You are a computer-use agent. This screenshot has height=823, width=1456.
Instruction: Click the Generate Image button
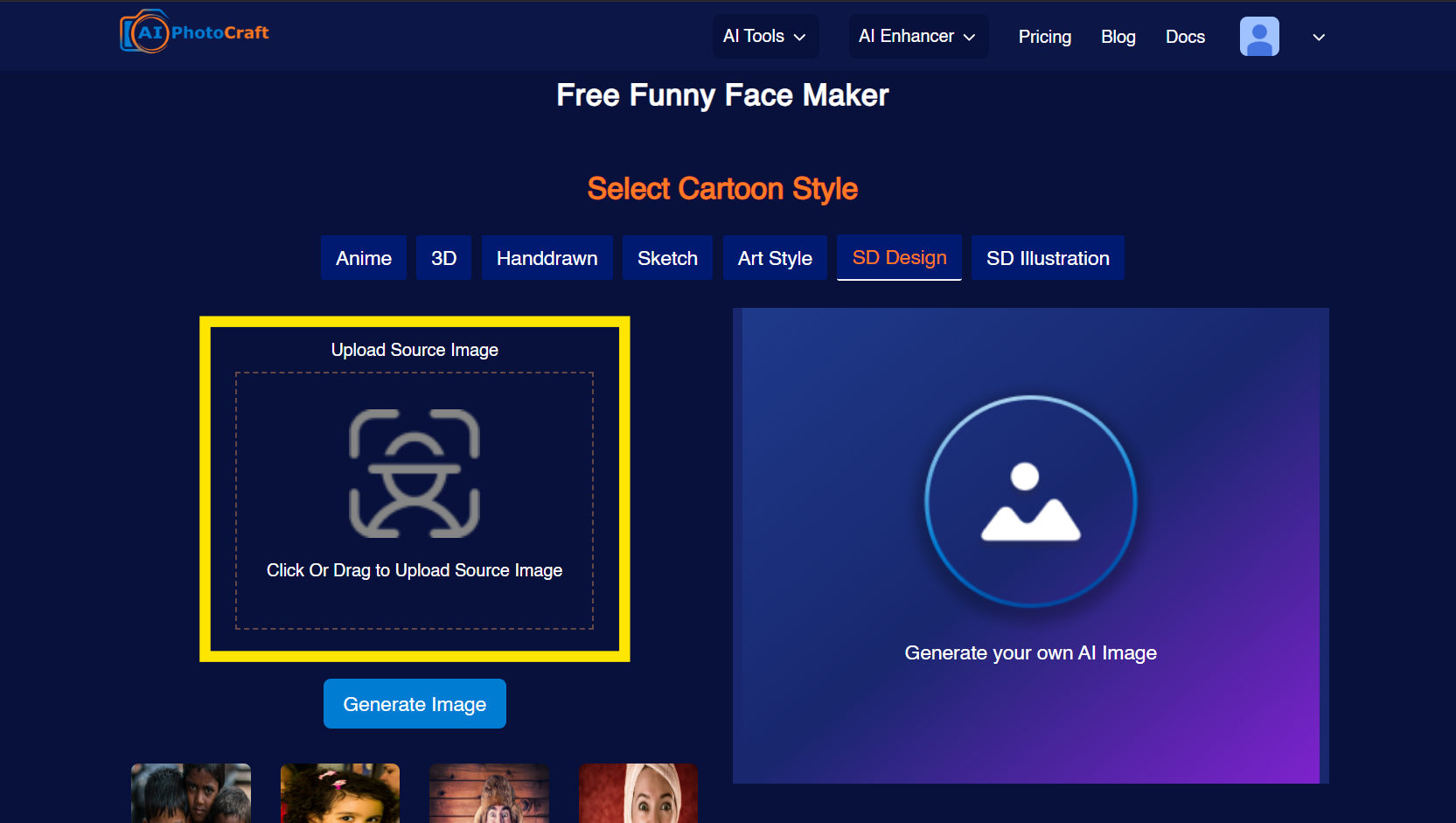[x=415, y=704]
